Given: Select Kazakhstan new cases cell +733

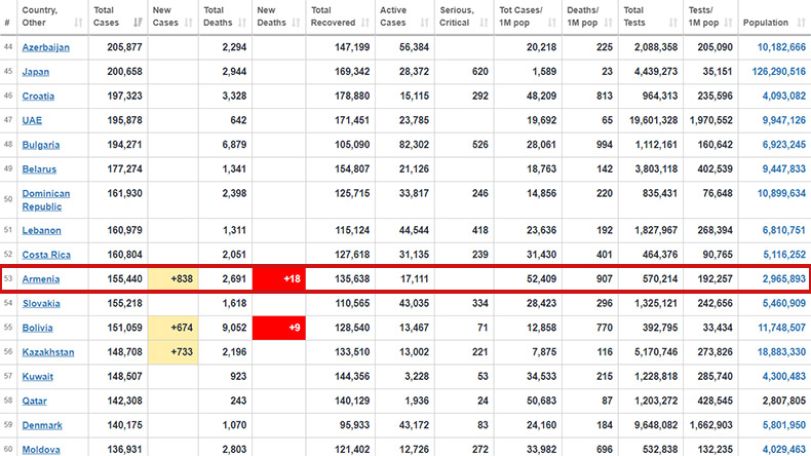Looking at the screenshot, I should pyautogui.click(x=173, y=352).
